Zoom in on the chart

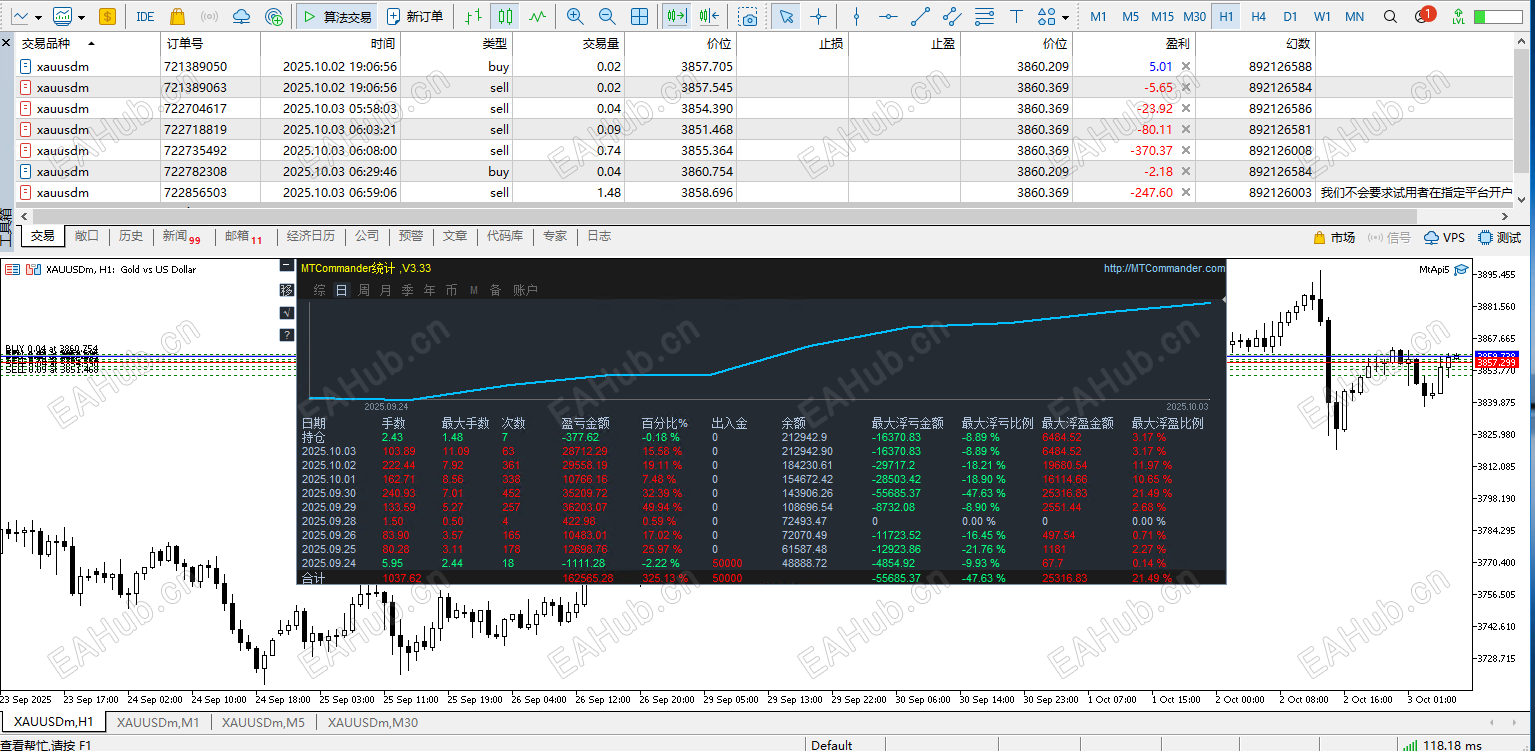coord(575,16)
